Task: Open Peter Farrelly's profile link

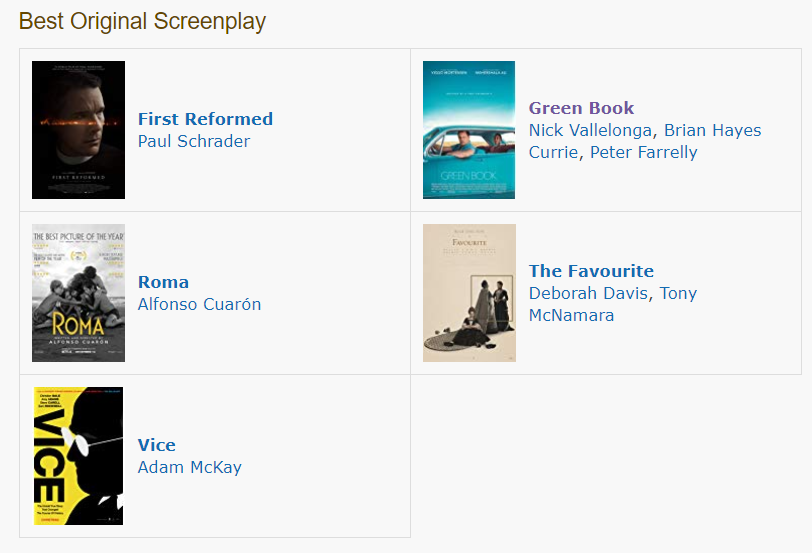Action: pyautogui.click(x=643, y=152)
